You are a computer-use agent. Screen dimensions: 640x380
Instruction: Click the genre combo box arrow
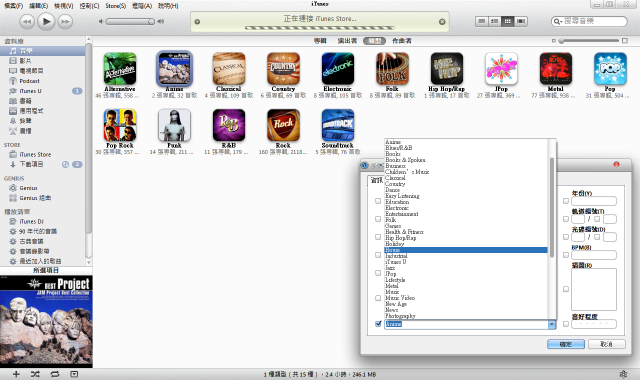pyautogui.click(x=552, y=324)
